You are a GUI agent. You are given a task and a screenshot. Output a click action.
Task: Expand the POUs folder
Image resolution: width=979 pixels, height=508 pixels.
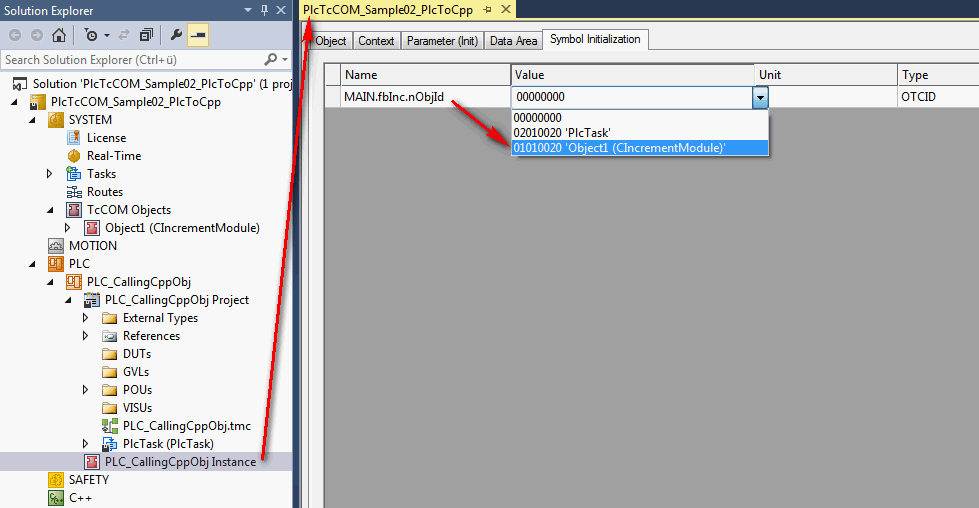click(86, 390)
